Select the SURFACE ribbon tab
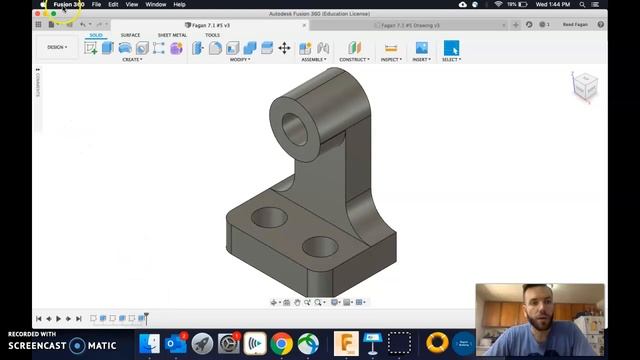The width and height of the screenshot is (640, 360). (x=130, y=35)
